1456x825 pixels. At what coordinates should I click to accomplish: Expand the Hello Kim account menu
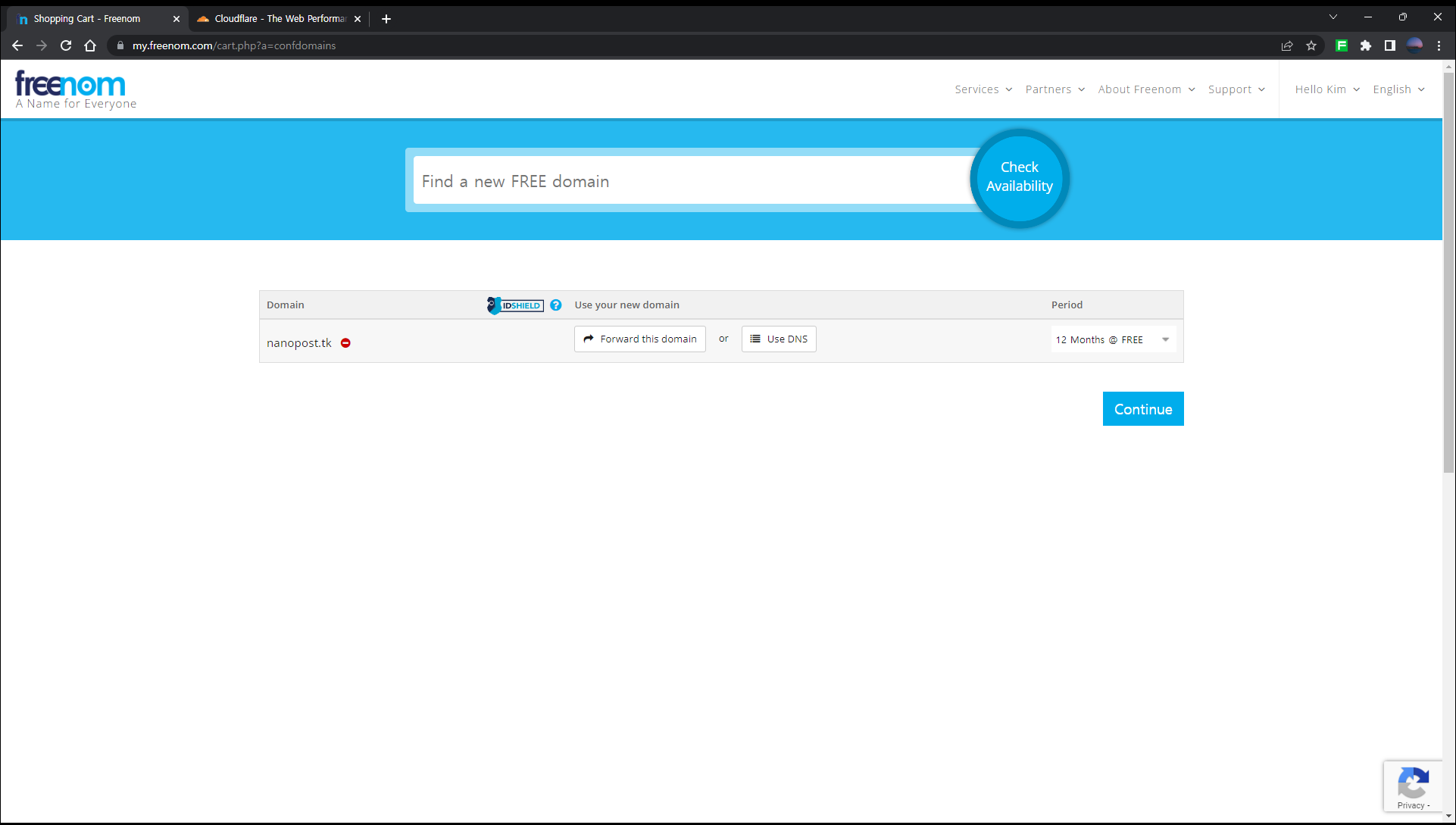[1326, 89]
